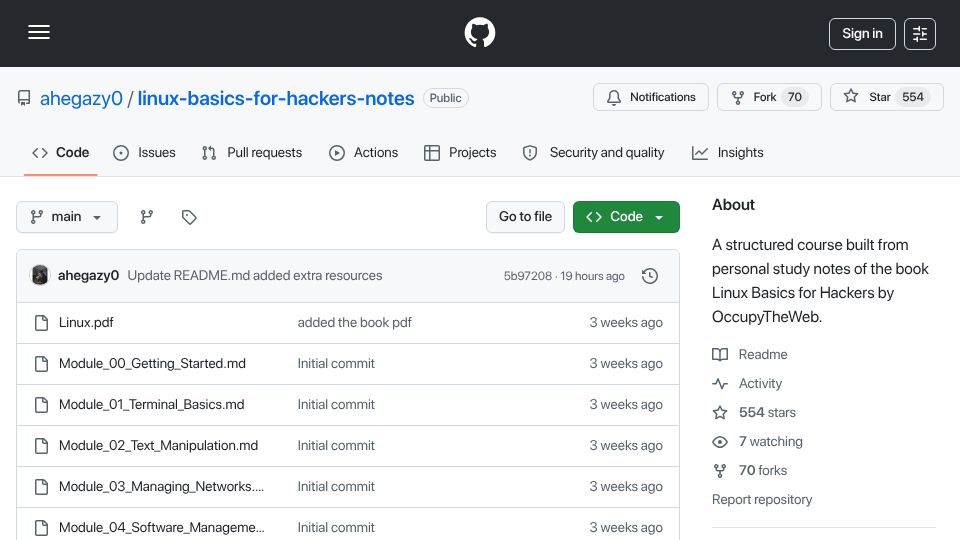Image resolution: width=960 pixels, height=540 pixels.
Task: Open the Linux.pdf file
Action: click(86, 323)
